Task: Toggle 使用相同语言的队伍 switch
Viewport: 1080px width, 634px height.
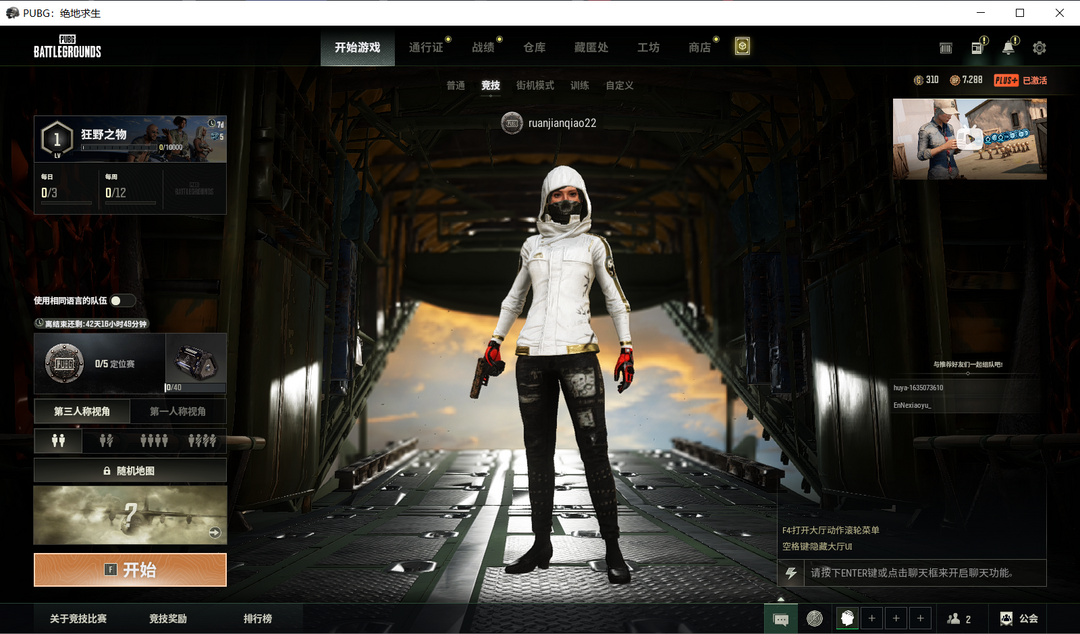Action: pyautogui.click(x=122, y=301)
